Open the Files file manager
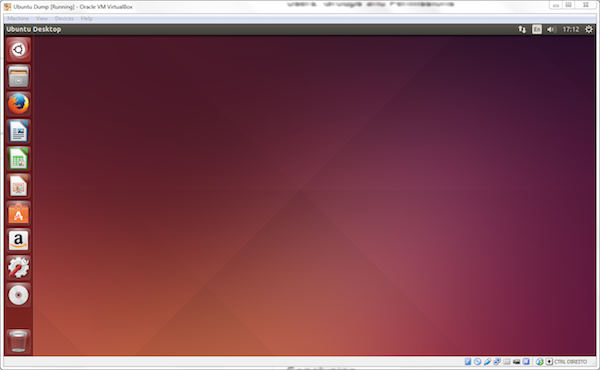This screenshot has width=600, height=370. coord(18,77)
